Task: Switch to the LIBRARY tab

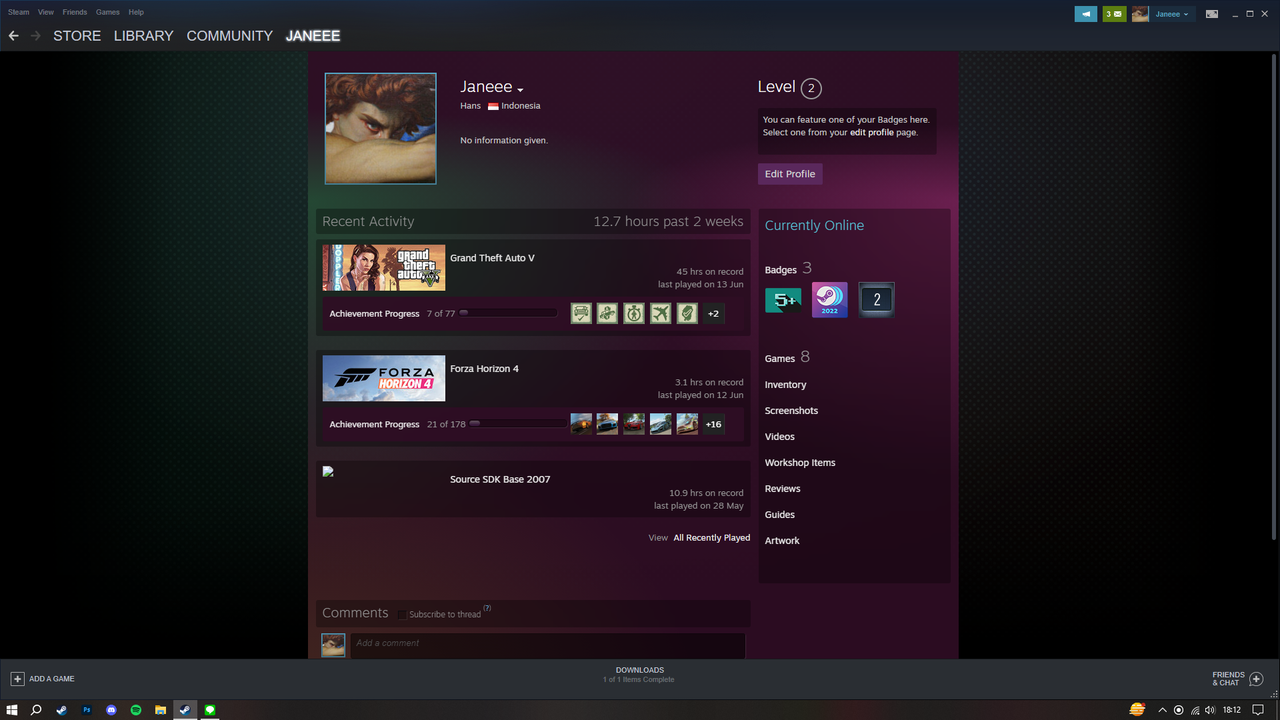Action: (x=144, y=36)
